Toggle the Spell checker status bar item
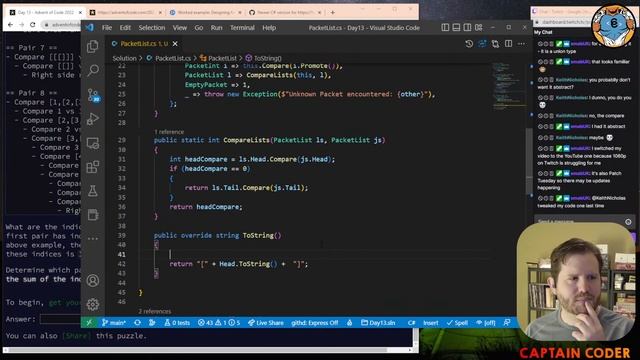Viewport: 640px width, 360px height. tap(457, 322)
